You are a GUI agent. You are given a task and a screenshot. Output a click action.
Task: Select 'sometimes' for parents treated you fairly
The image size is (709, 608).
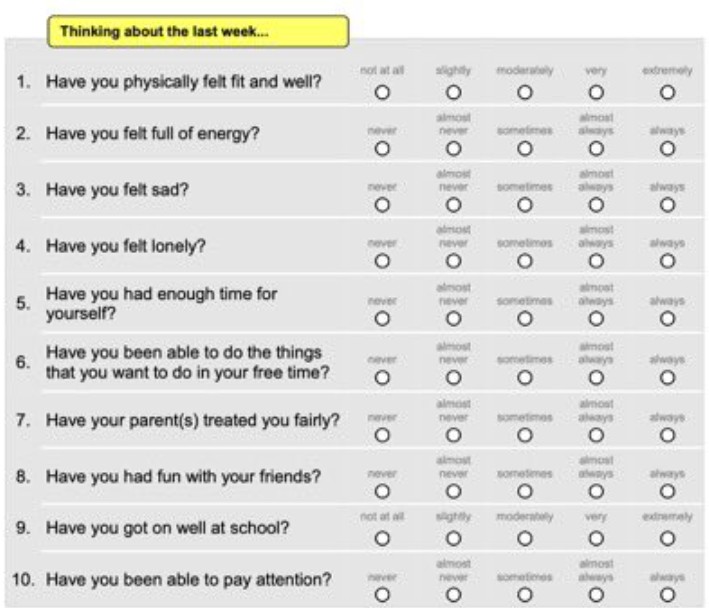(525, 435)
